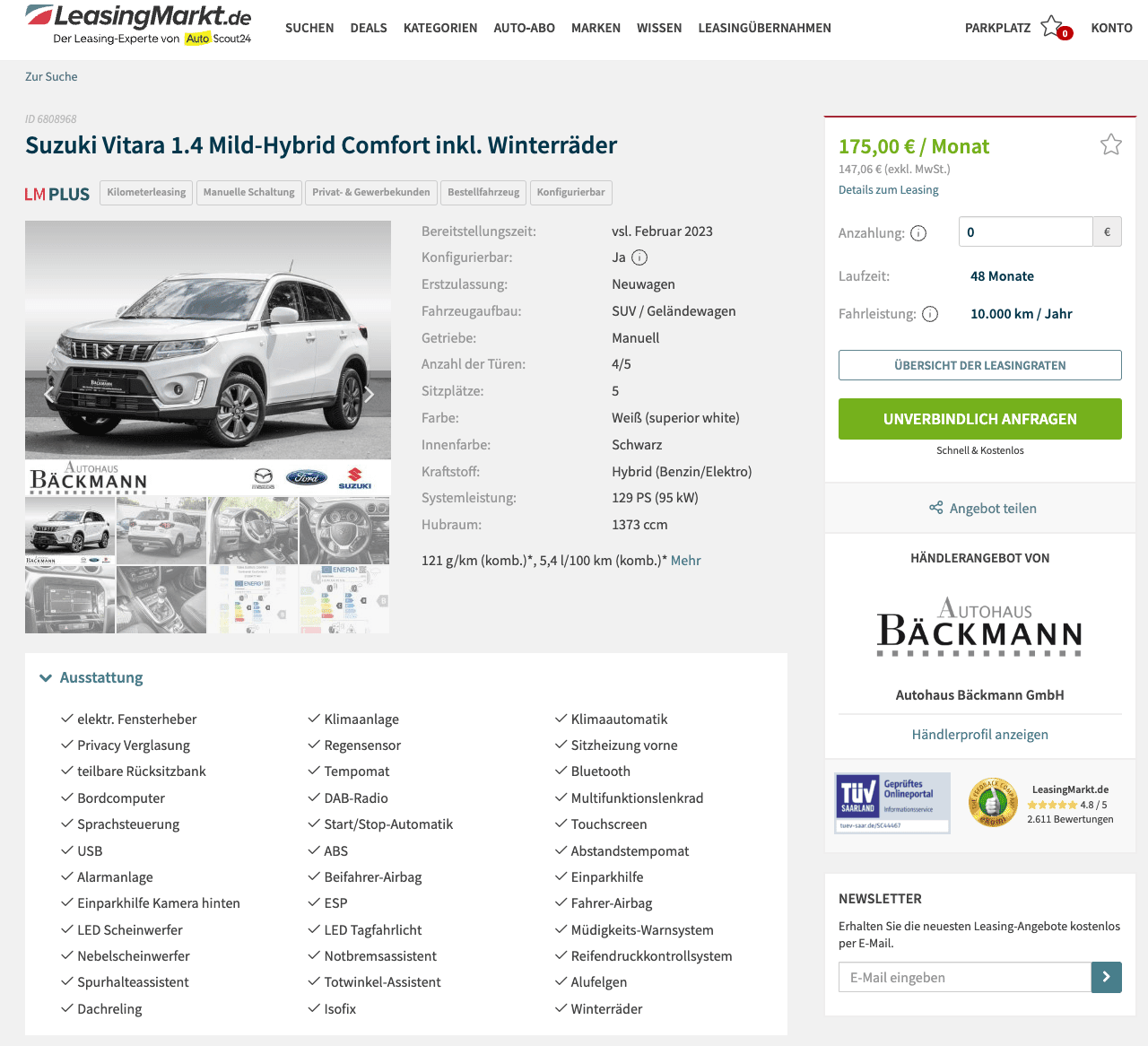The width and height of the screenshot is (1148, 1046).
Task: Open the Fahrleistung 10.000 km / Jahr selector
Action: click(x=1022, y=314)
